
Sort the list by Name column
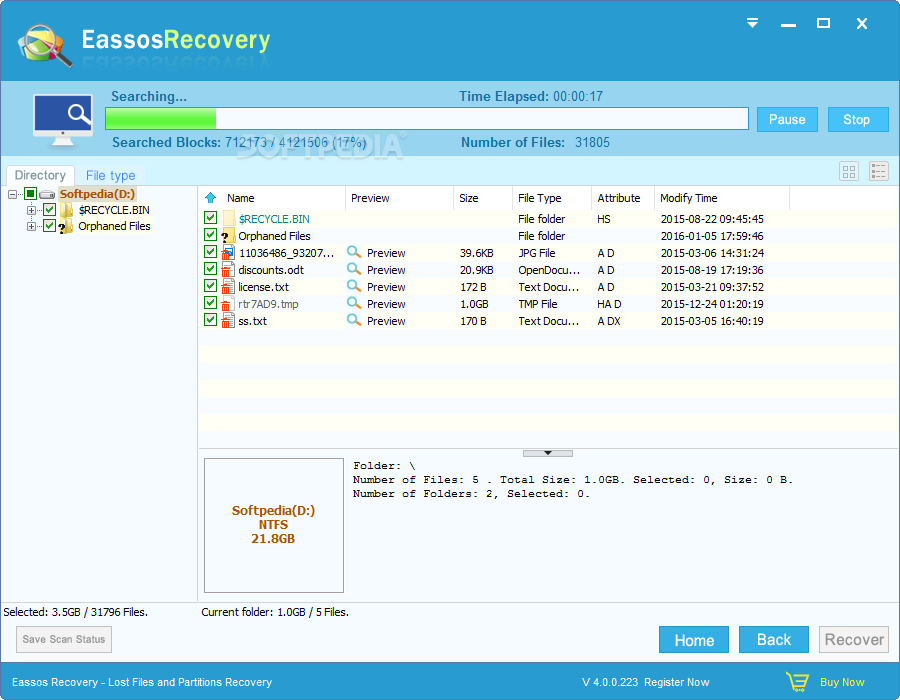point(240,198)
